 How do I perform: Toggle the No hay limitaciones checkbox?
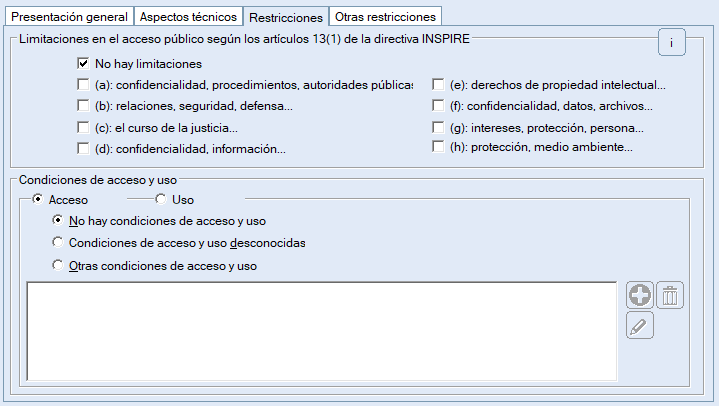83,64
